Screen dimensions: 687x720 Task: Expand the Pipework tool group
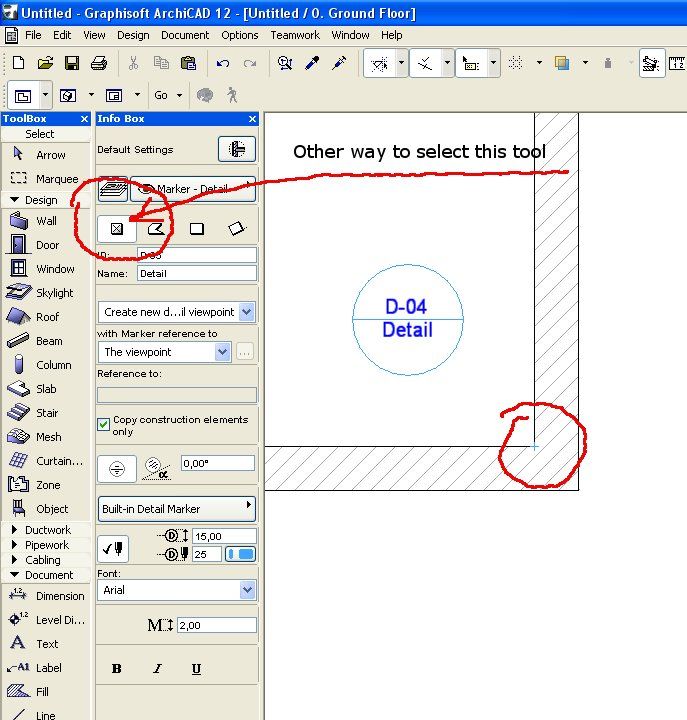(x=14, y=545)
